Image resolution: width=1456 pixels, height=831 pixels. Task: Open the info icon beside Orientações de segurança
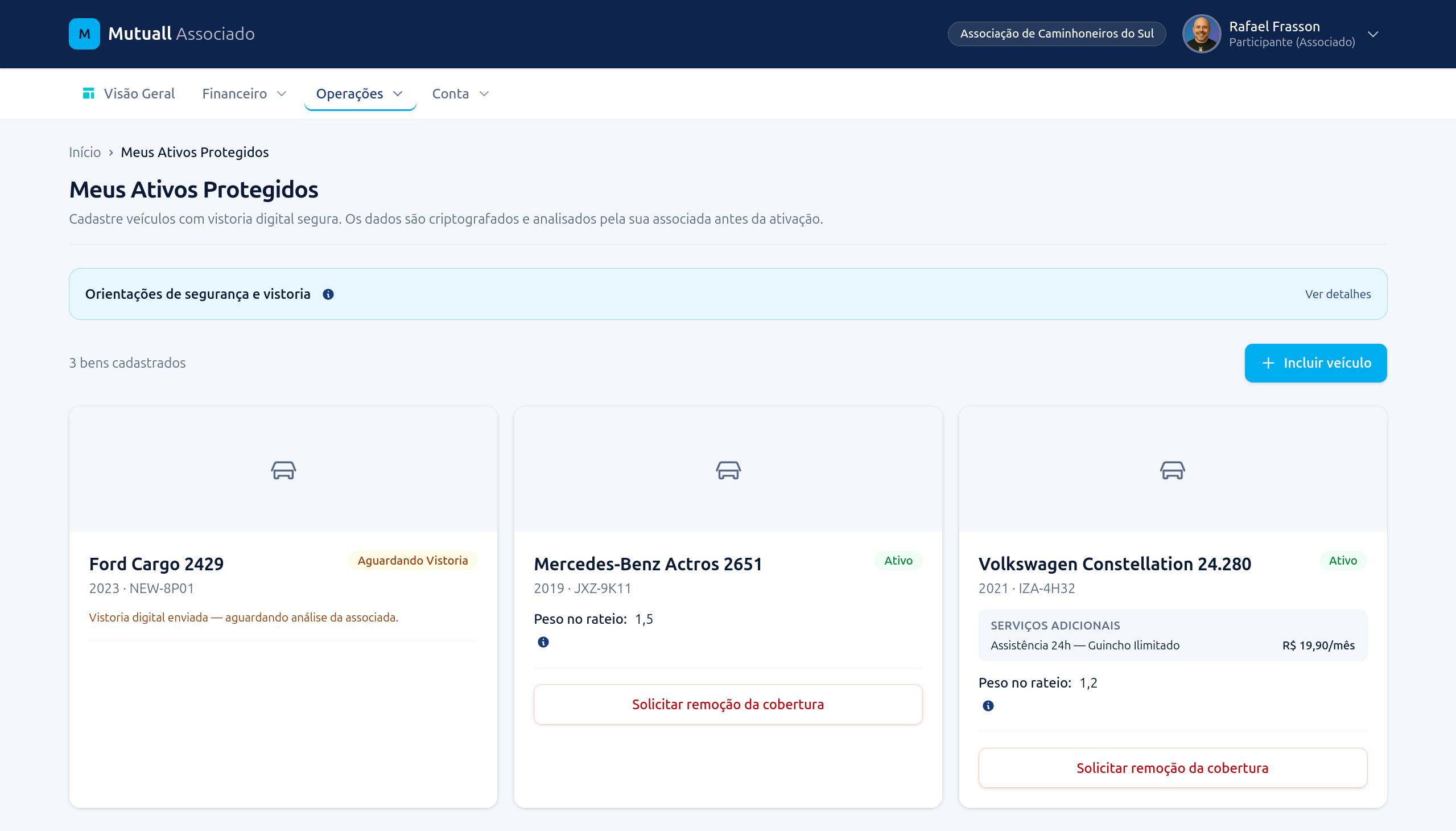328,294
